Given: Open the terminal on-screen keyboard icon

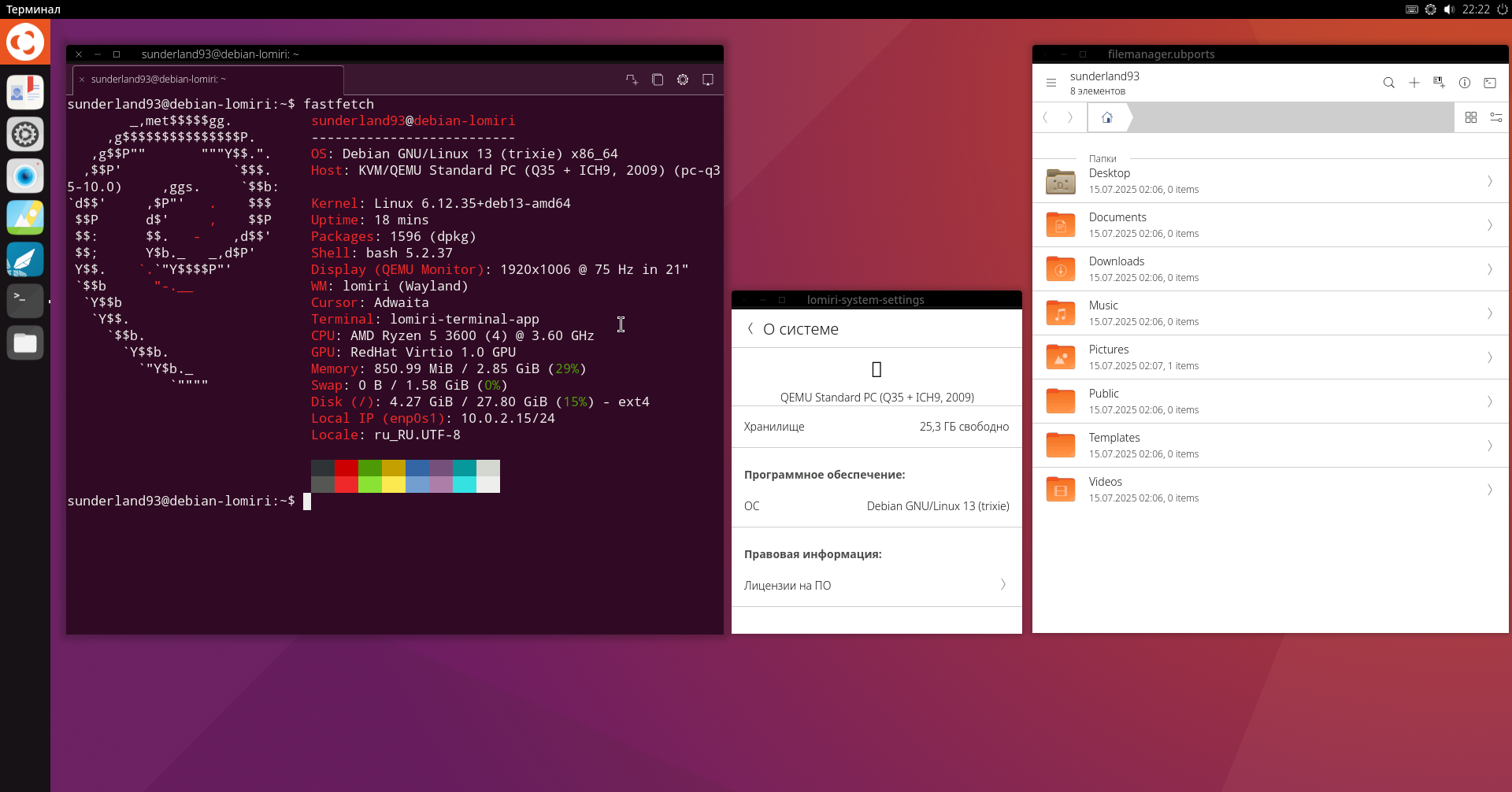Looking at the screenshot, I should click(x=708, y=80).
